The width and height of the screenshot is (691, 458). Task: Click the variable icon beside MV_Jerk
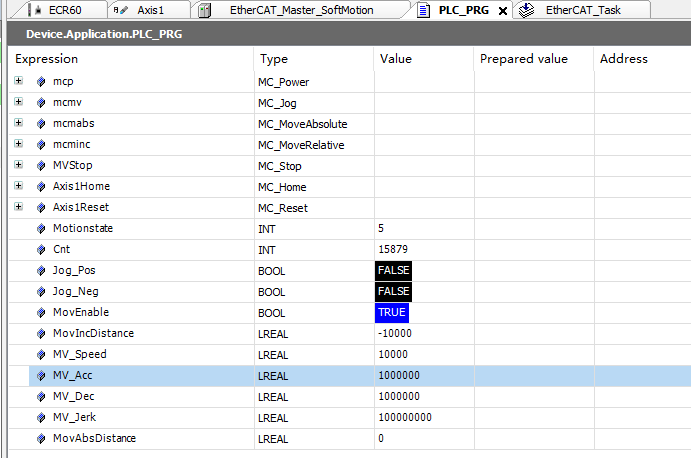(x=41, y=418)
